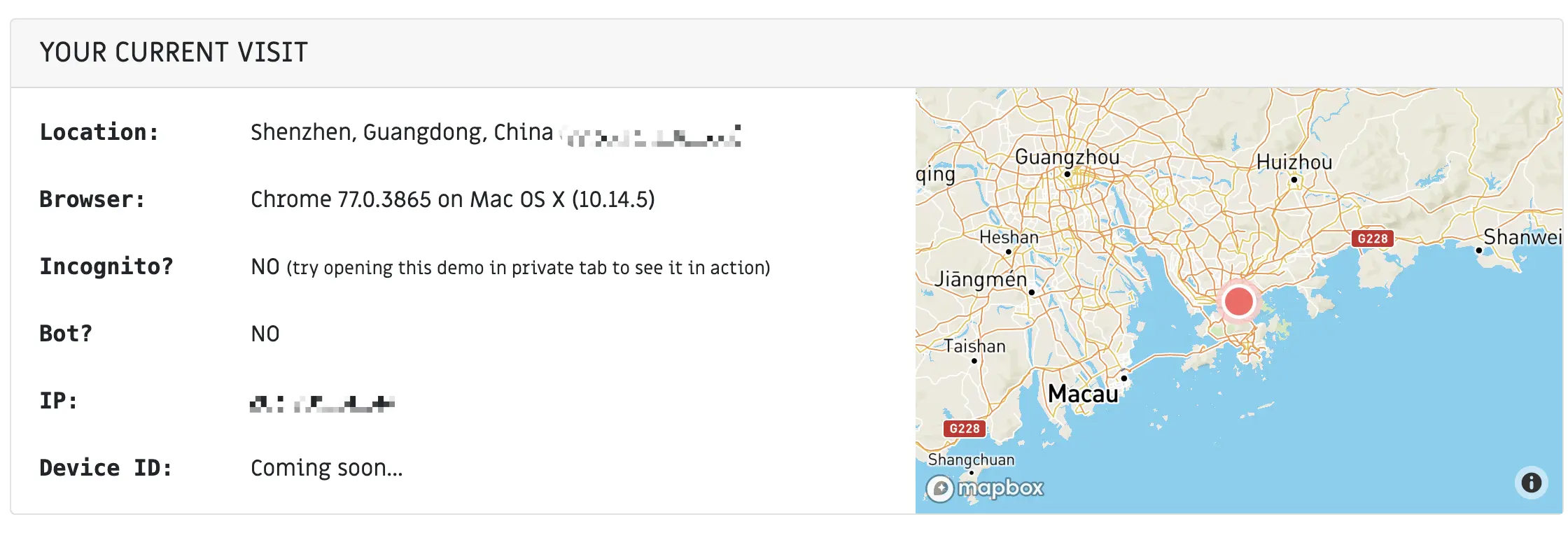Image resolution: width=1568 pixels, height=533 pixels.
Task: Click the G228 road shield near Shanwei
Action: [x=1372, y=239]
